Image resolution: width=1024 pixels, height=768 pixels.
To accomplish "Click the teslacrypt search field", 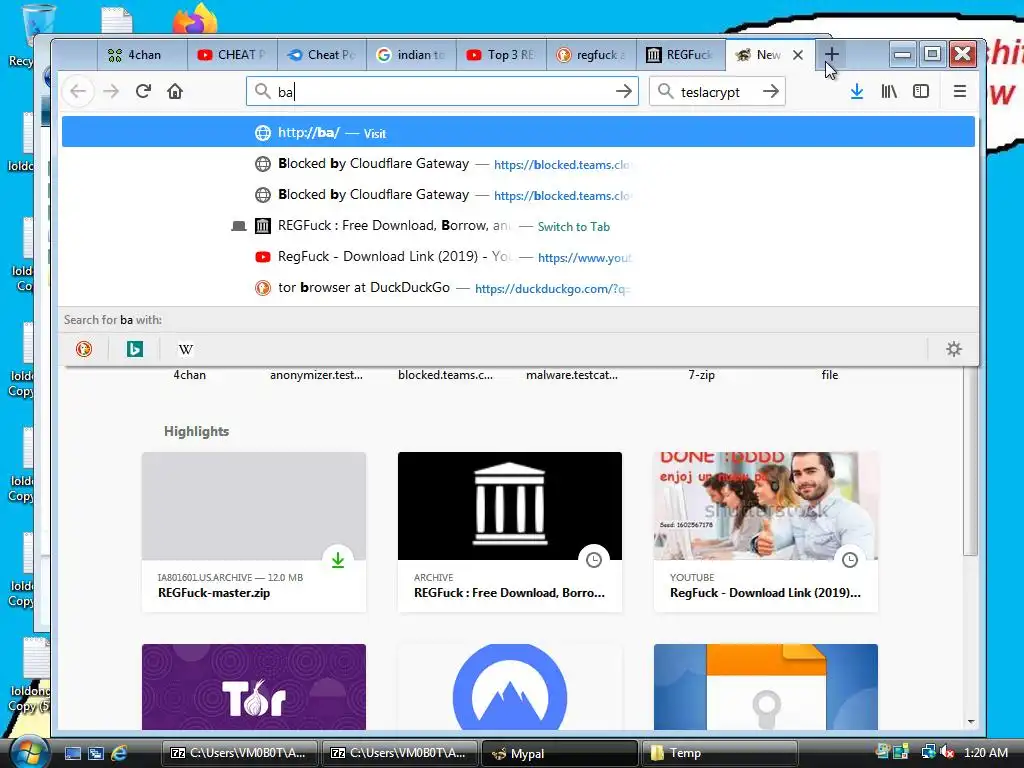I will (x=715, y=92).
